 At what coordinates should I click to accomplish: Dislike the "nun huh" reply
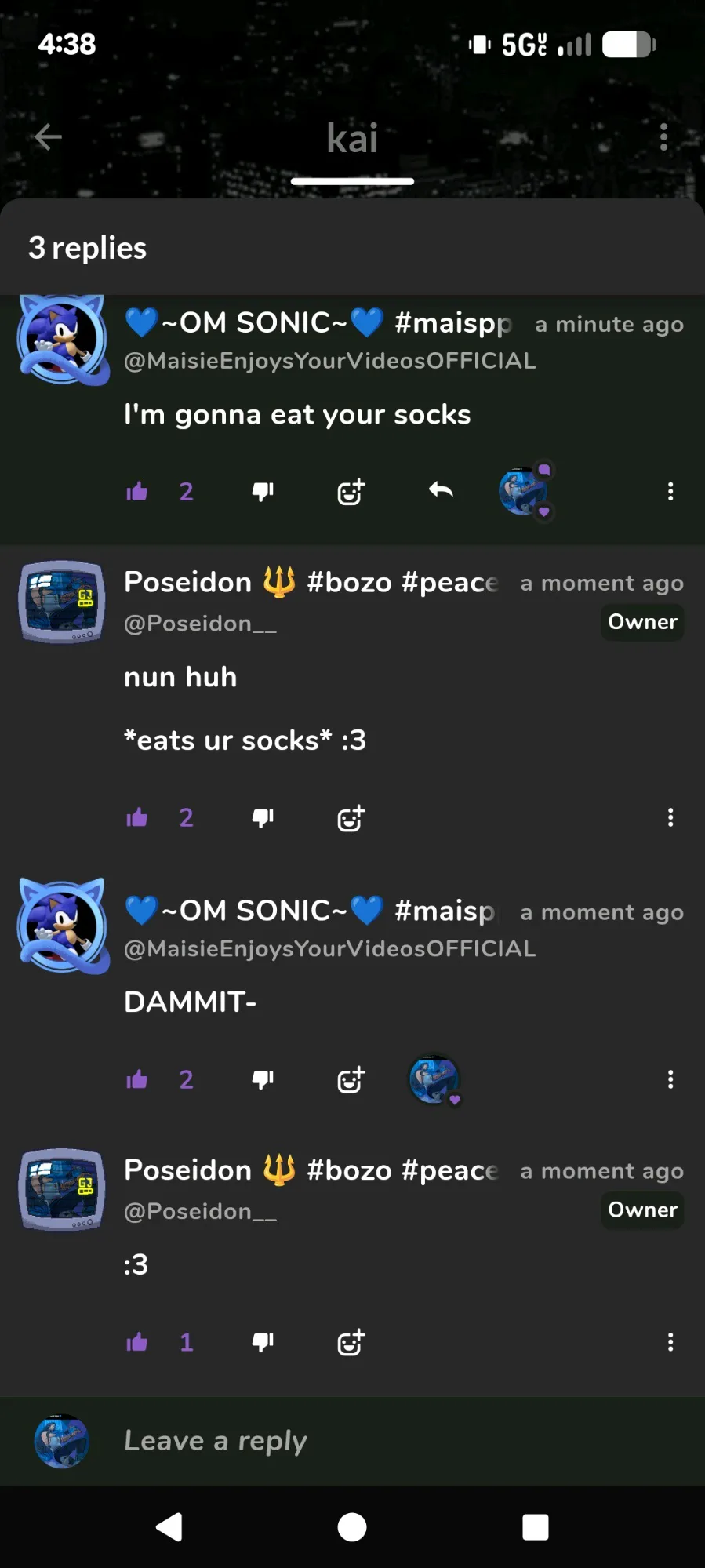click(x=263, y=818)
